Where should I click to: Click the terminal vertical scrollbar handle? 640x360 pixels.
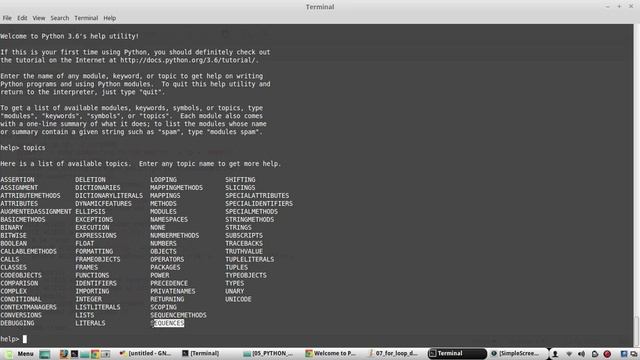[636, 331]
